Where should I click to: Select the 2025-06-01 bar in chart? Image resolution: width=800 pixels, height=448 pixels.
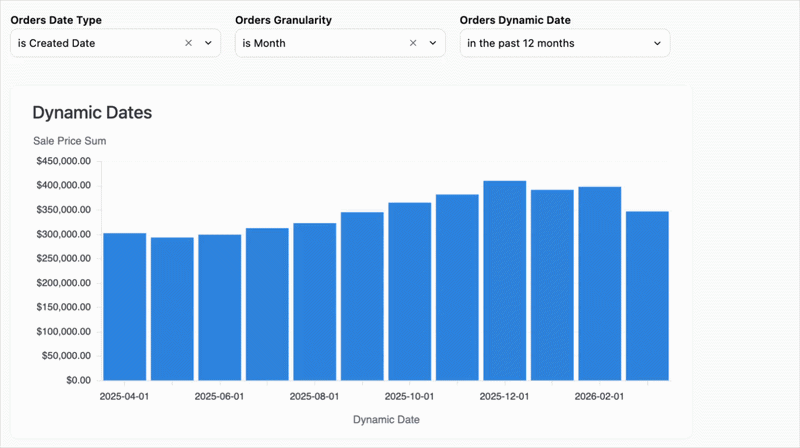220,307
